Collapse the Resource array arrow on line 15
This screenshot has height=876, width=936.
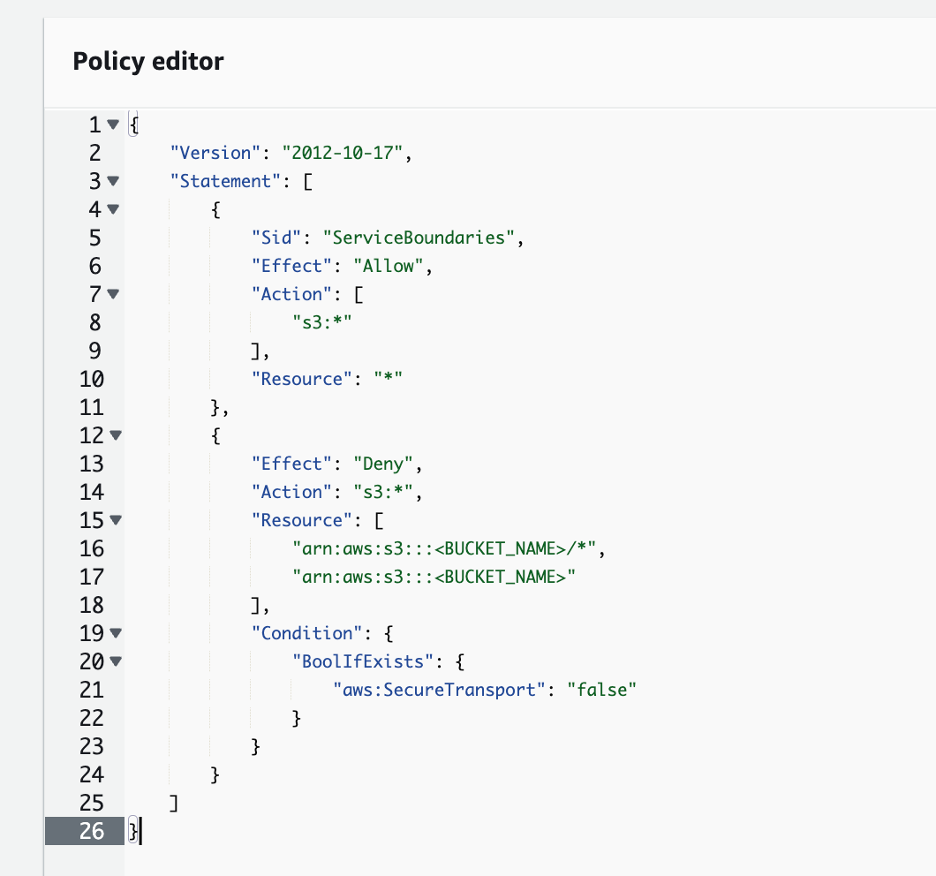point(116,520)
